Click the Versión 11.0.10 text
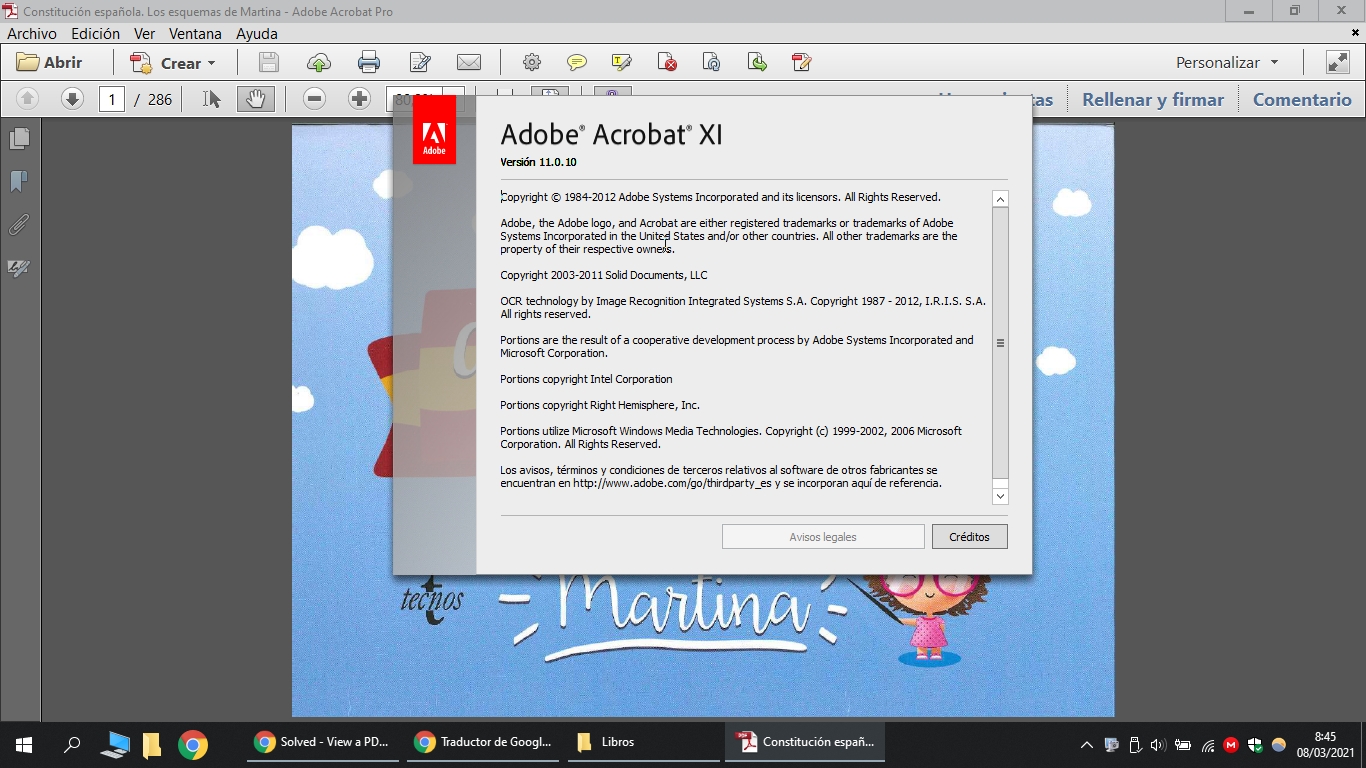 tap(538, 162)
